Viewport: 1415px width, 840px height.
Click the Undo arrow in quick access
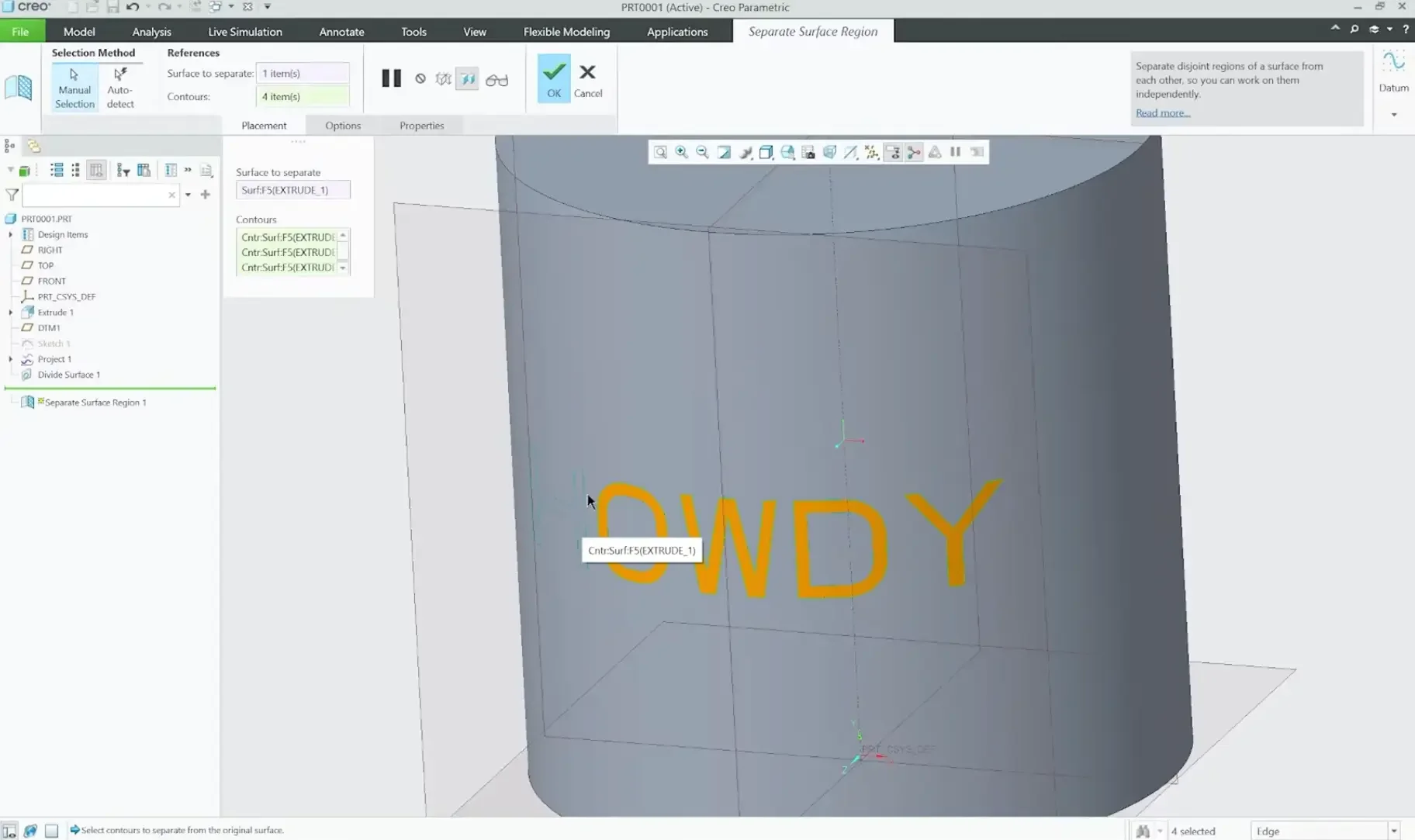pos(133,7)
